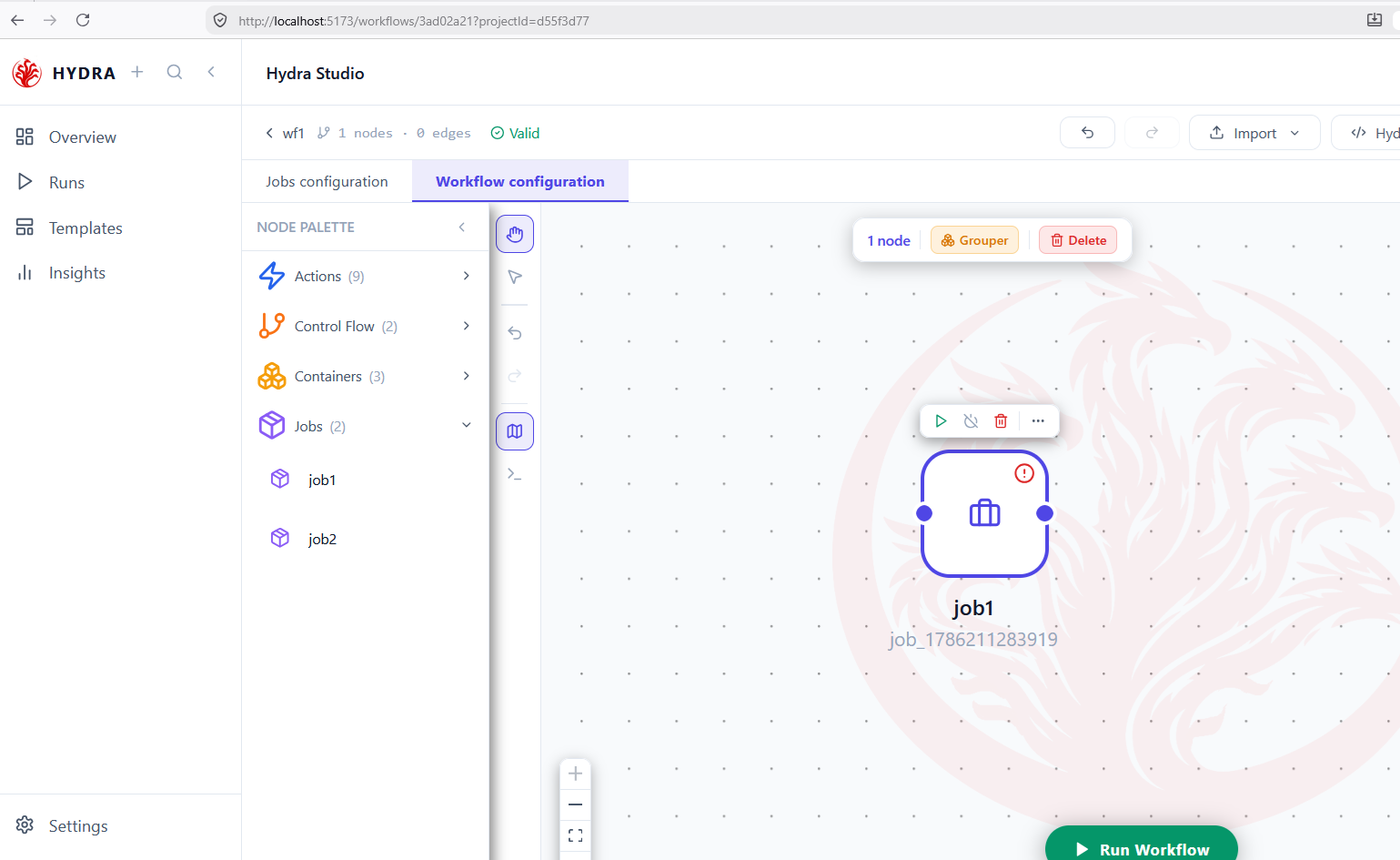Image resolution: width=1400 pixels, height=860 pixels.
Task: Go back using the chevron before wf1
Action: [x=269, y=133]
